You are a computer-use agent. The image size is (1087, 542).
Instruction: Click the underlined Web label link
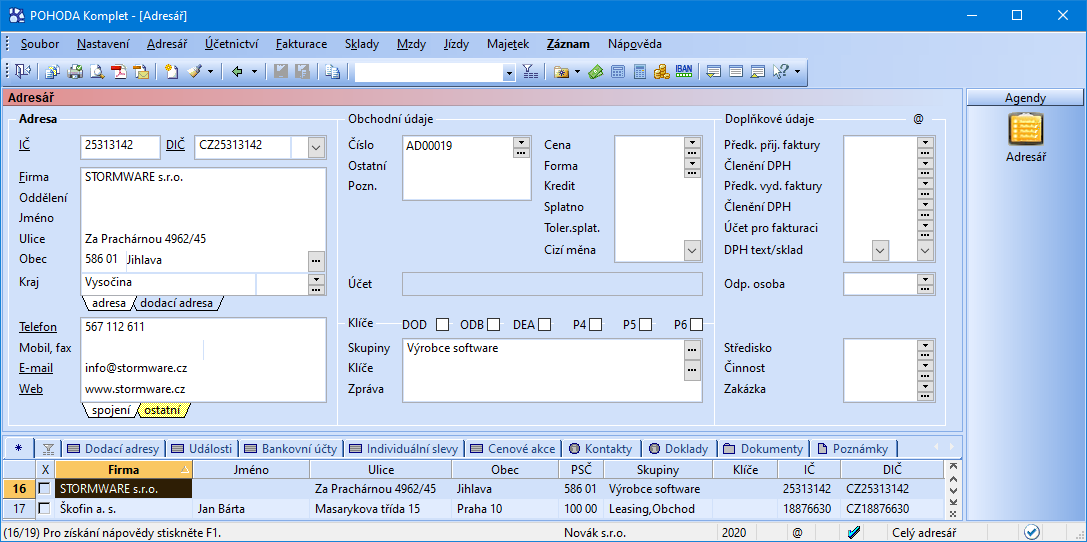coord(31,389)
